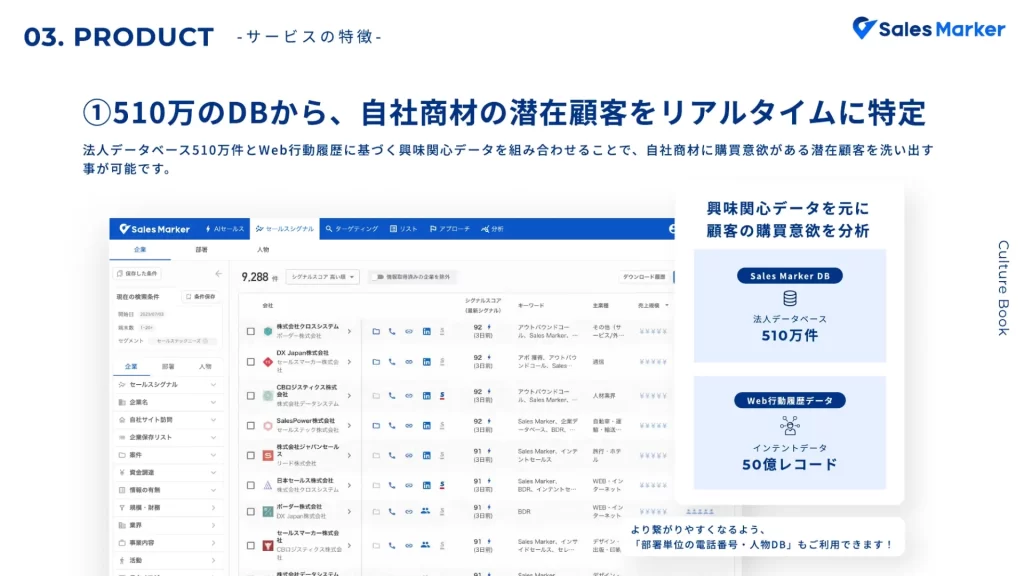The image size is (1024, 576).
Task: Click the people icon in ボーダー株式会社 row
Action: [x=426, y=510]
